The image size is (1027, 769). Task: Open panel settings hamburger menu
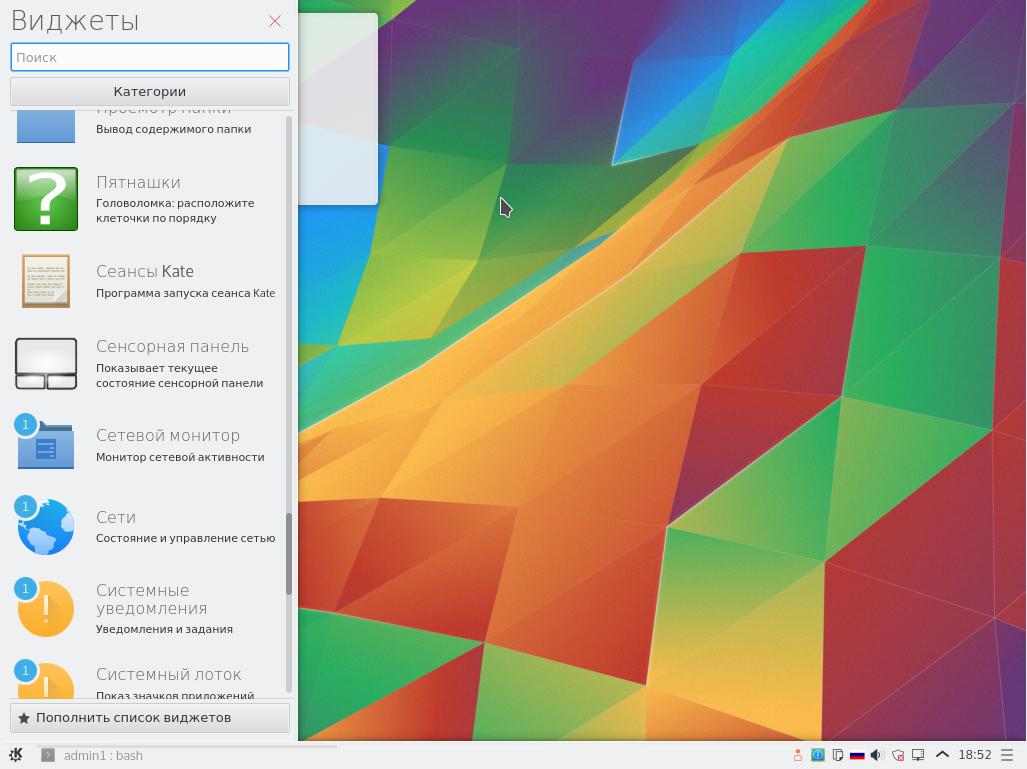click(1007, 755)
